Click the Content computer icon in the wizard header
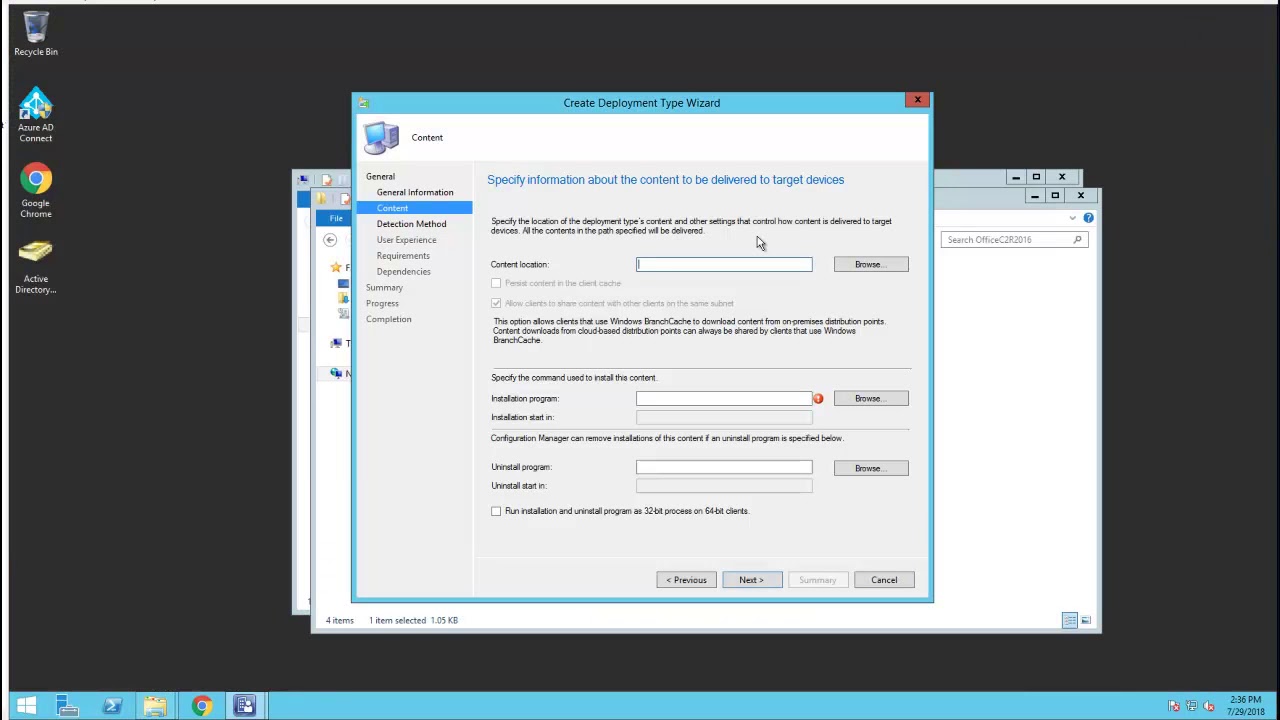The image size is (1280, 720). point(381,138)
